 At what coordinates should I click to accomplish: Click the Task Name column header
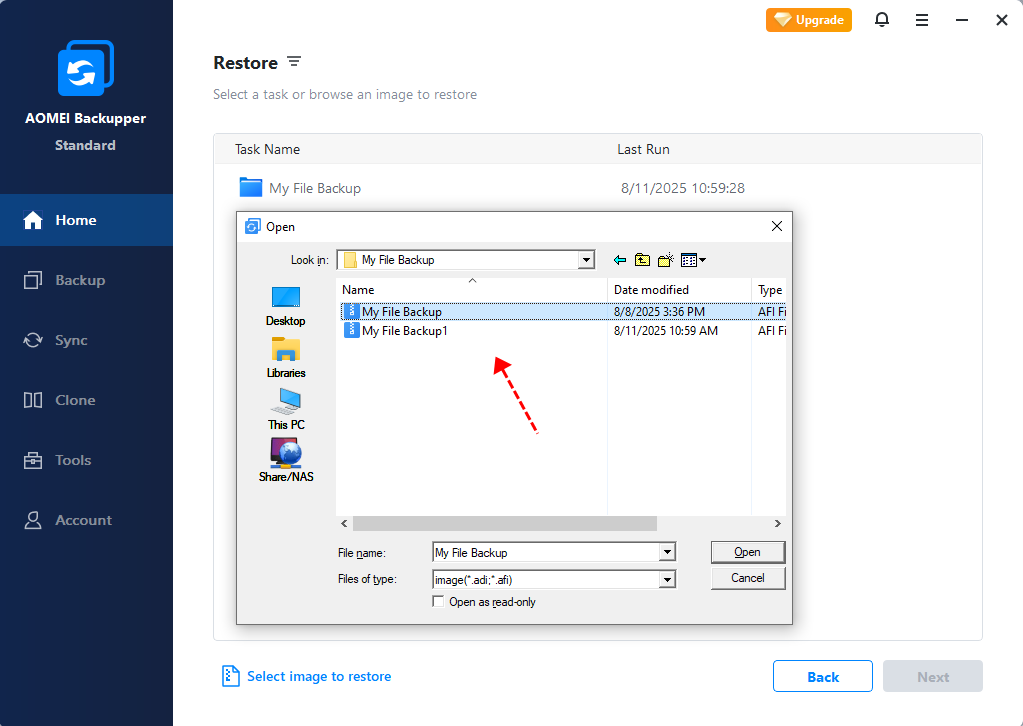(x=267, y=149)
